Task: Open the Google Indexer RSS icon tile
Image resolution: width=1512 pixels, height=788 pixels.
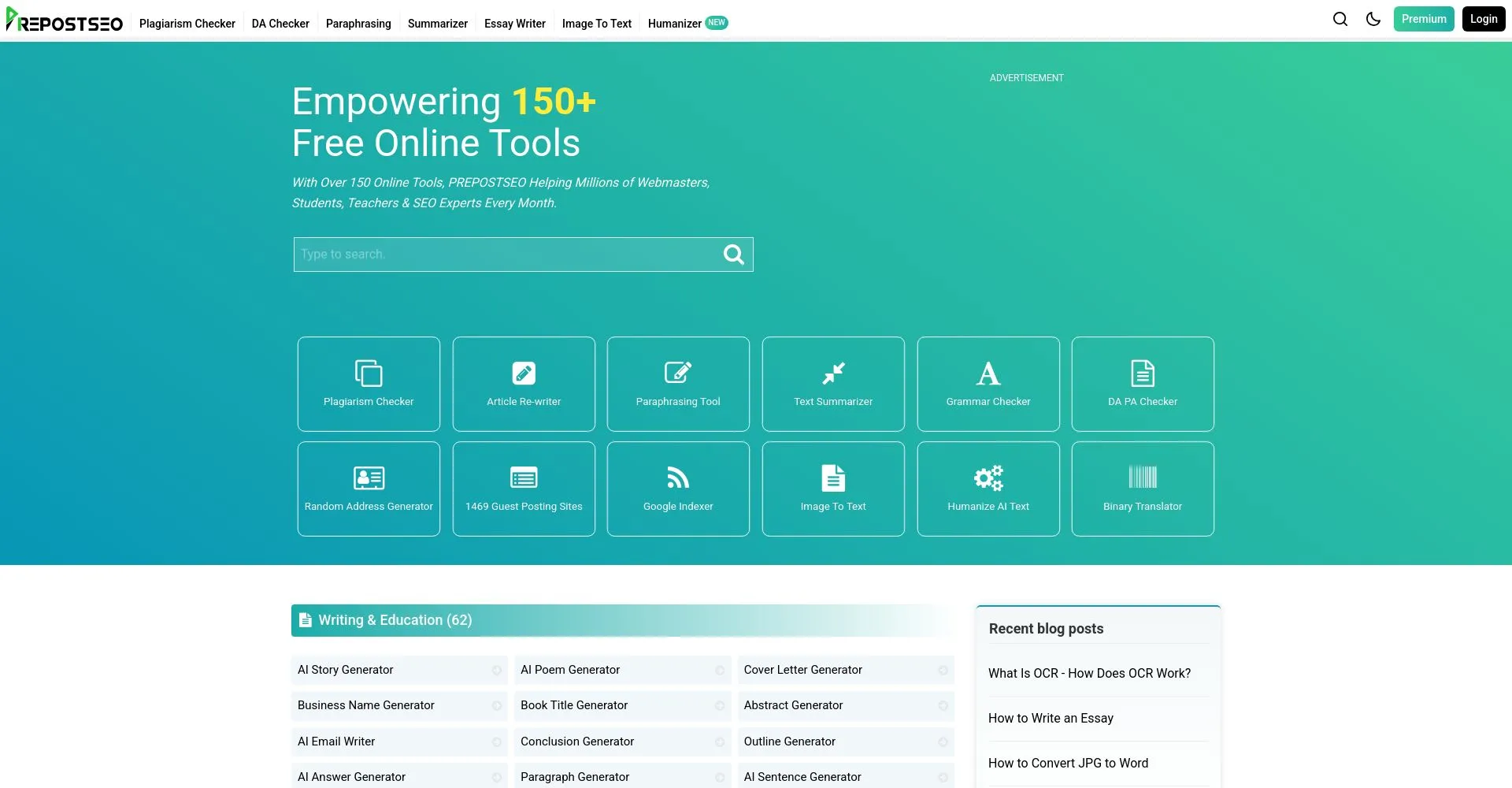Action: [x=678, y=478]
